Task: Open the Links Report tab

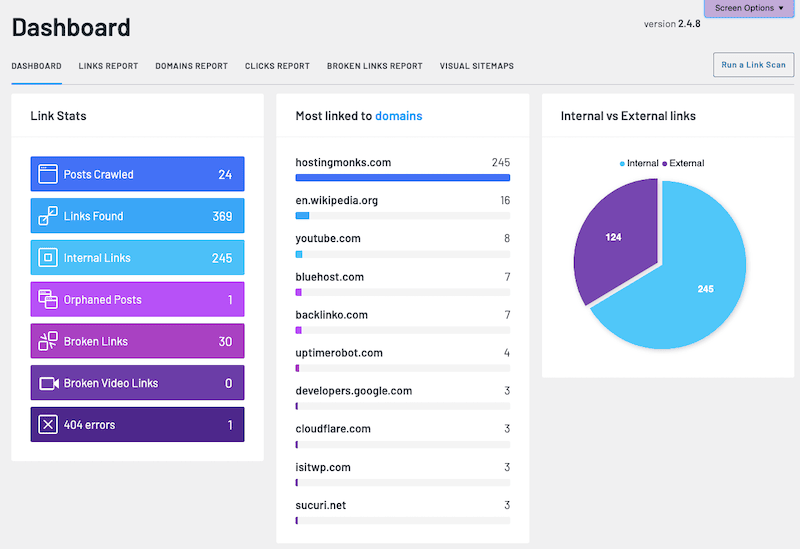Action: point(108,66)
